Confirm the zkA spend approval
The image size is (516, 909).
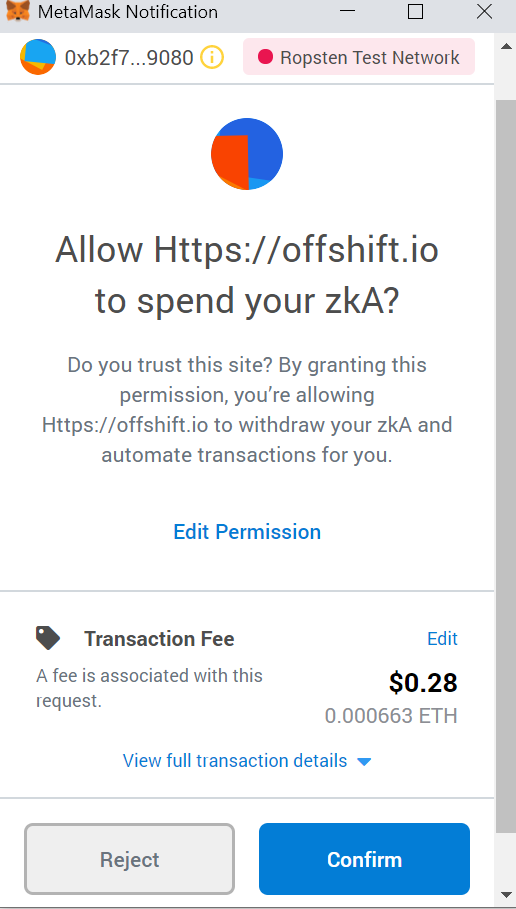pos(364,859)
